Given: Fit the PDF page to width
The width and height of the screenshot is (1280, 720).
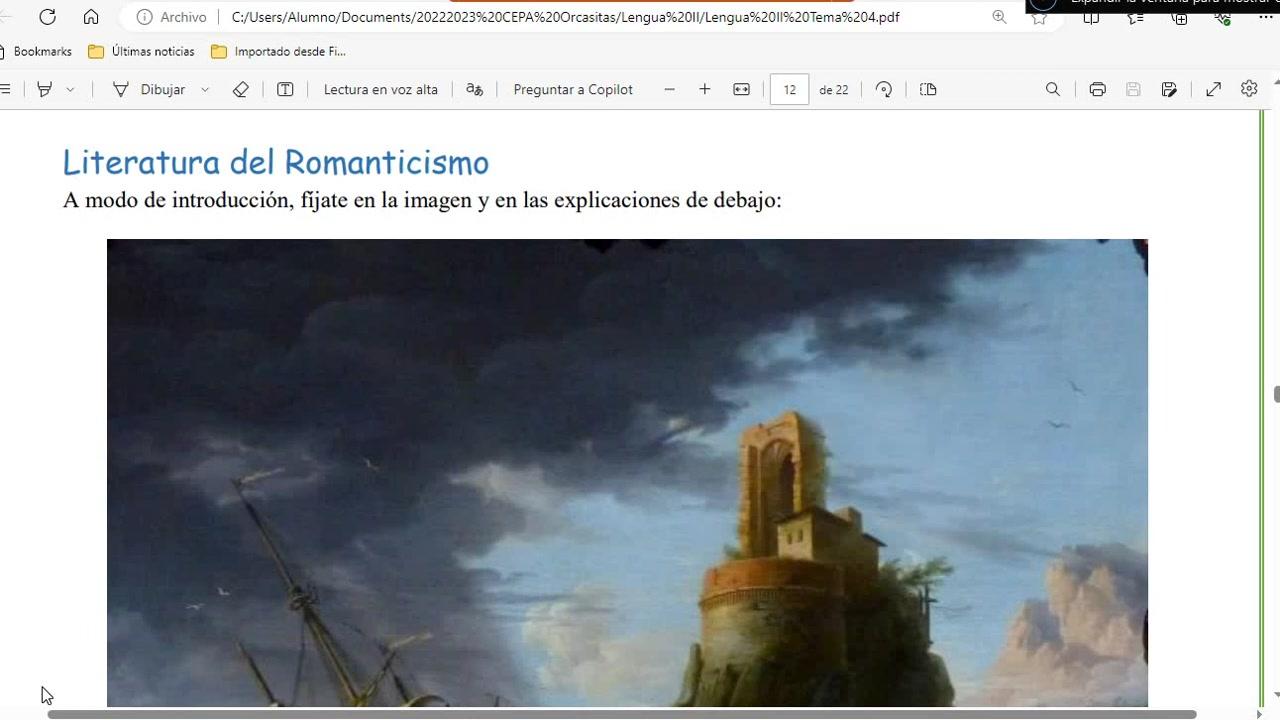Looking at the screenshot, I should [741, 89].
